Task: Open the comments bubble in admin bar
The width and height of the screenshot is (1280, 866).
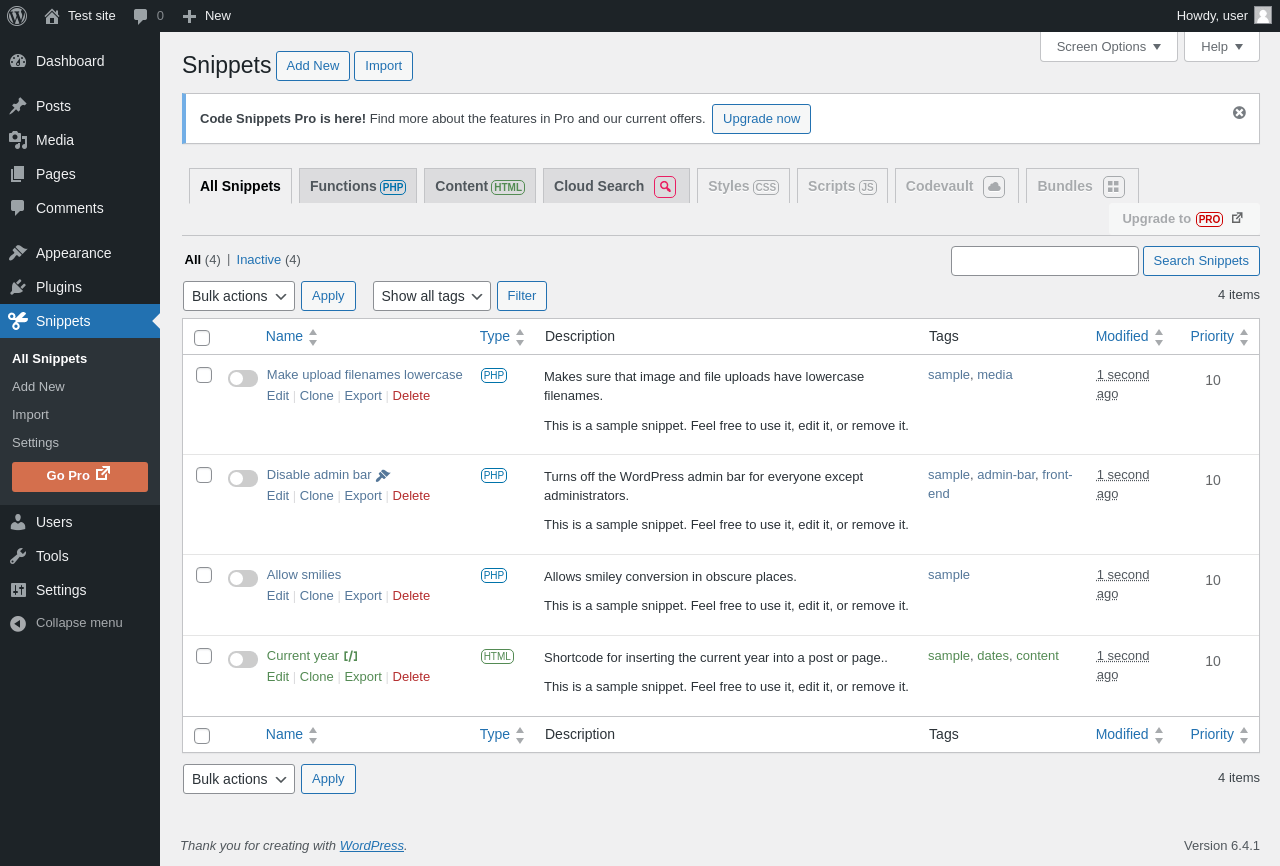Action: [141, 16]
